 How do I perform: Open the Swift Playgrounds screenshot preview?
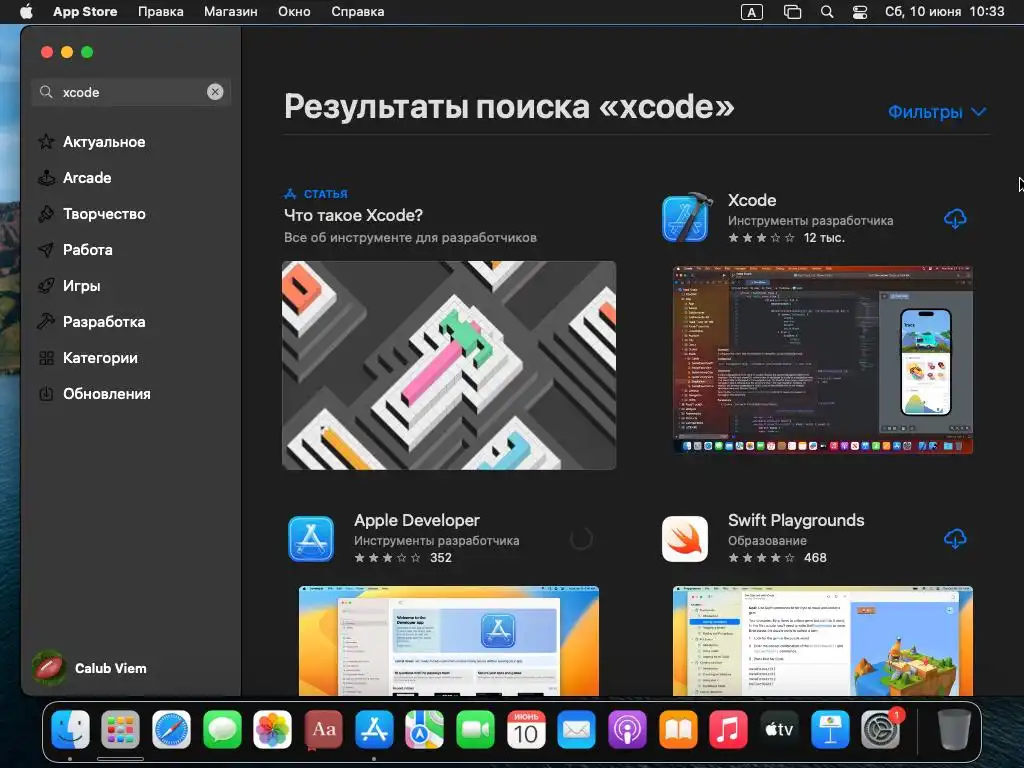[x=823, y=641]
